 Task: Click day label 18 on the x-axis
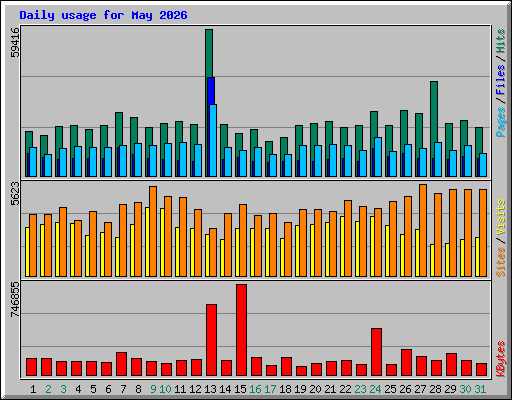tap(285, 389)
